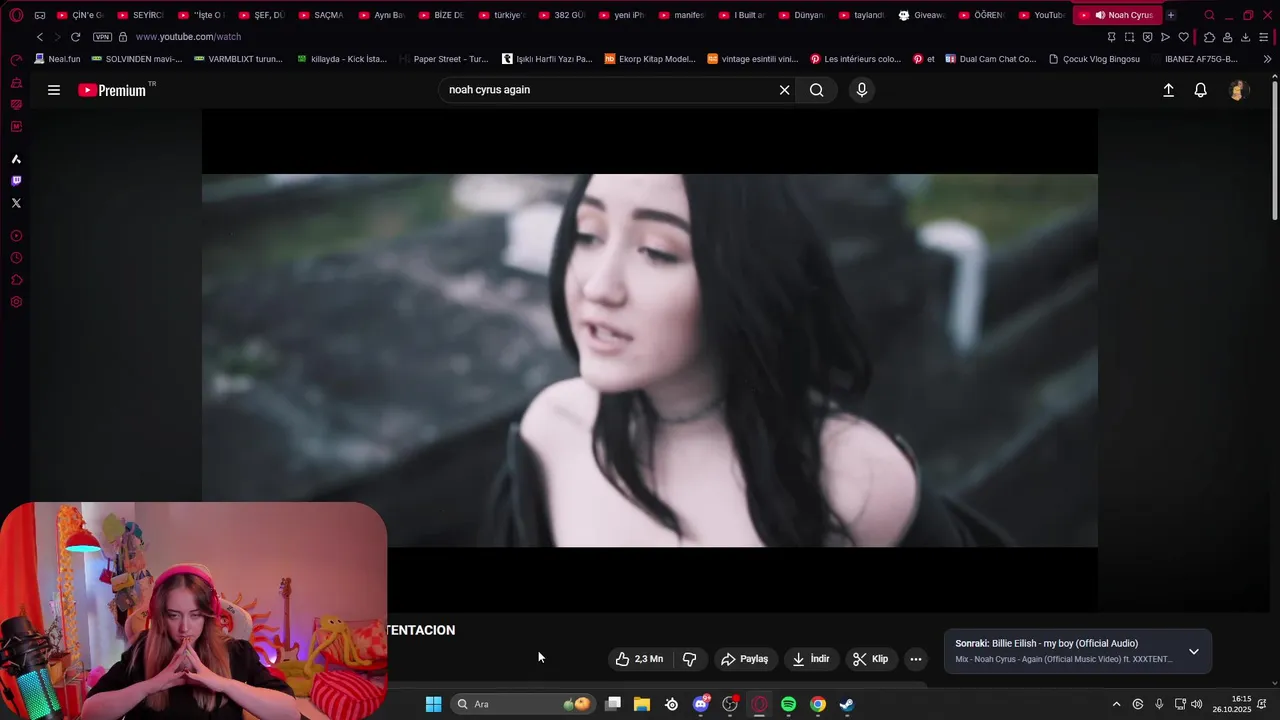This screenshot has height=720, width=1280.
Task: Show hidden system tray icons
Action: tap(1116, 704)
